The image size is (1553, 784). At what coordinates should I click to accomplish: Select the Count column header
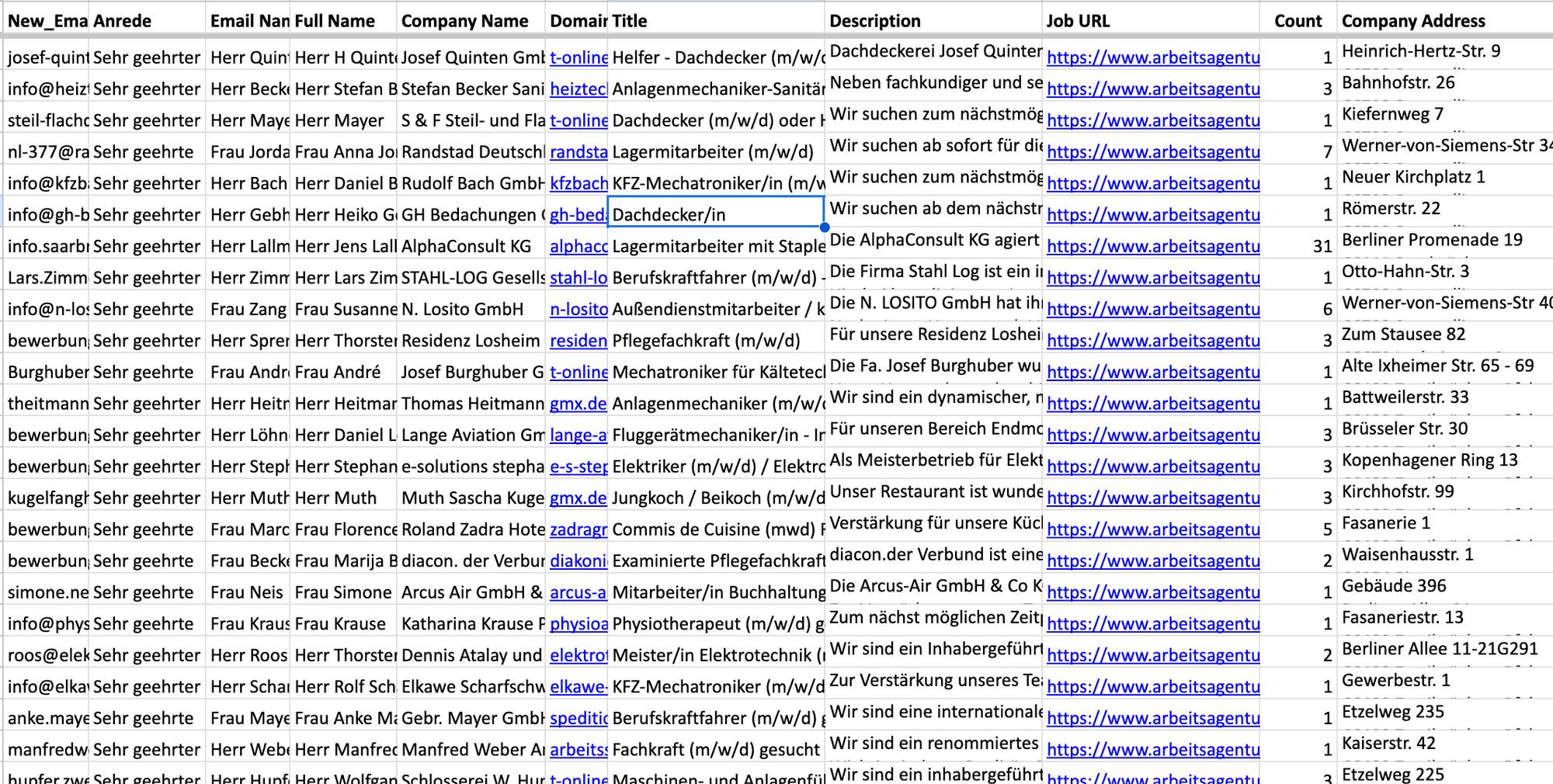(x=1298, y=21)
